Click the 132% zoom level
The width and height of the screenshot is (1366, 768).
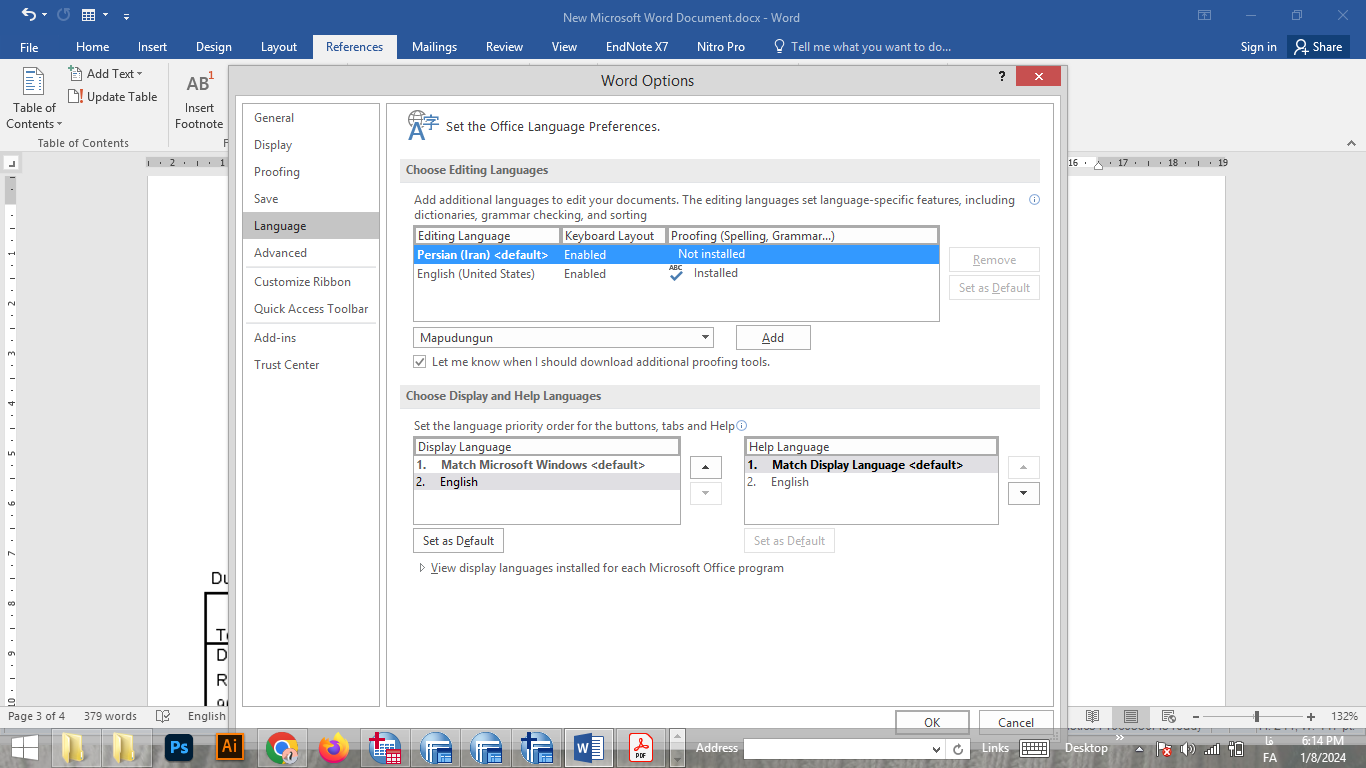pyautogui.click(x=1344, y=716)
